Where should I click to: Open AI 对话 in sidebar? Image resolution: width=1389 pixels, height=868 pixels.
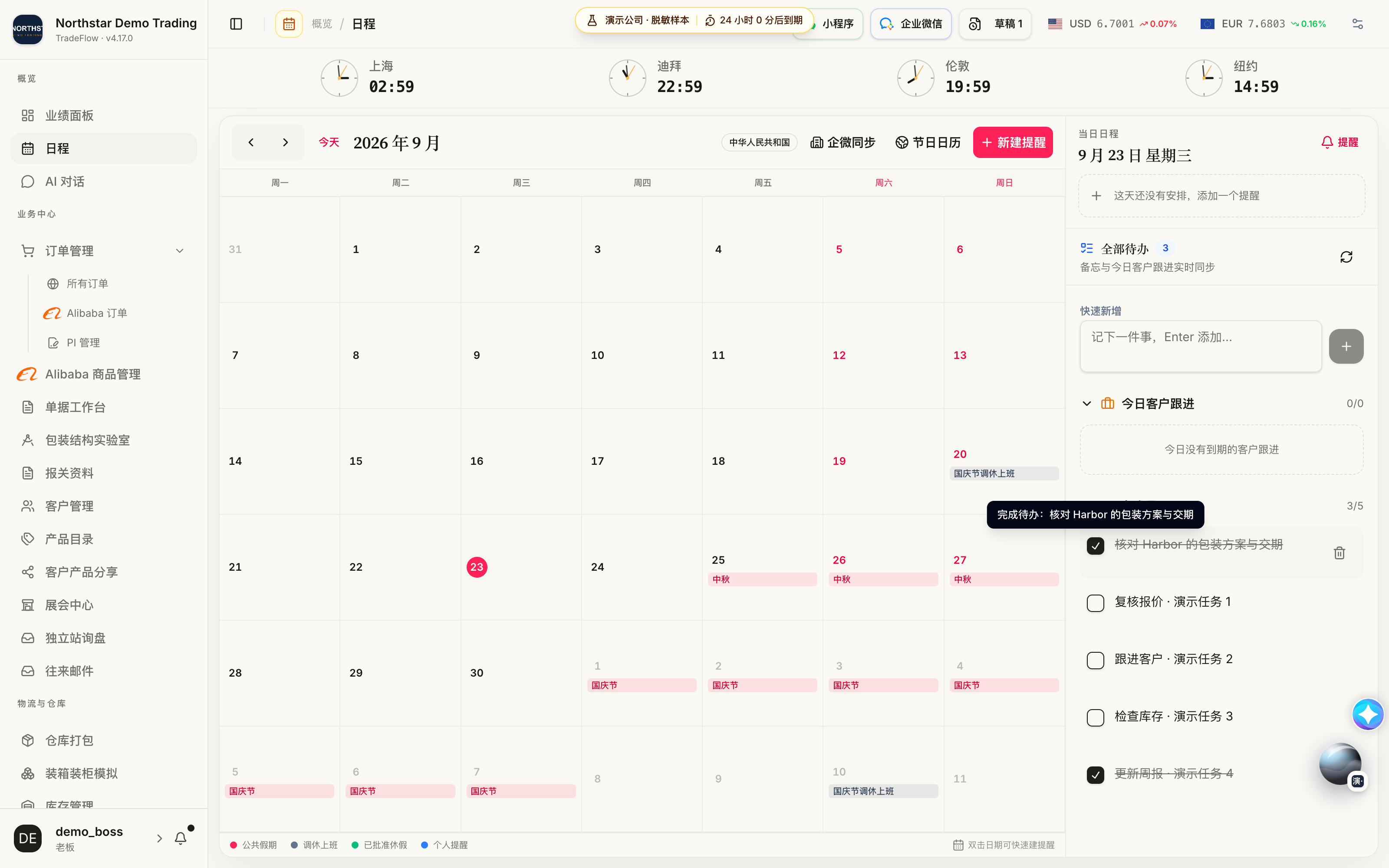click(103, 181)
